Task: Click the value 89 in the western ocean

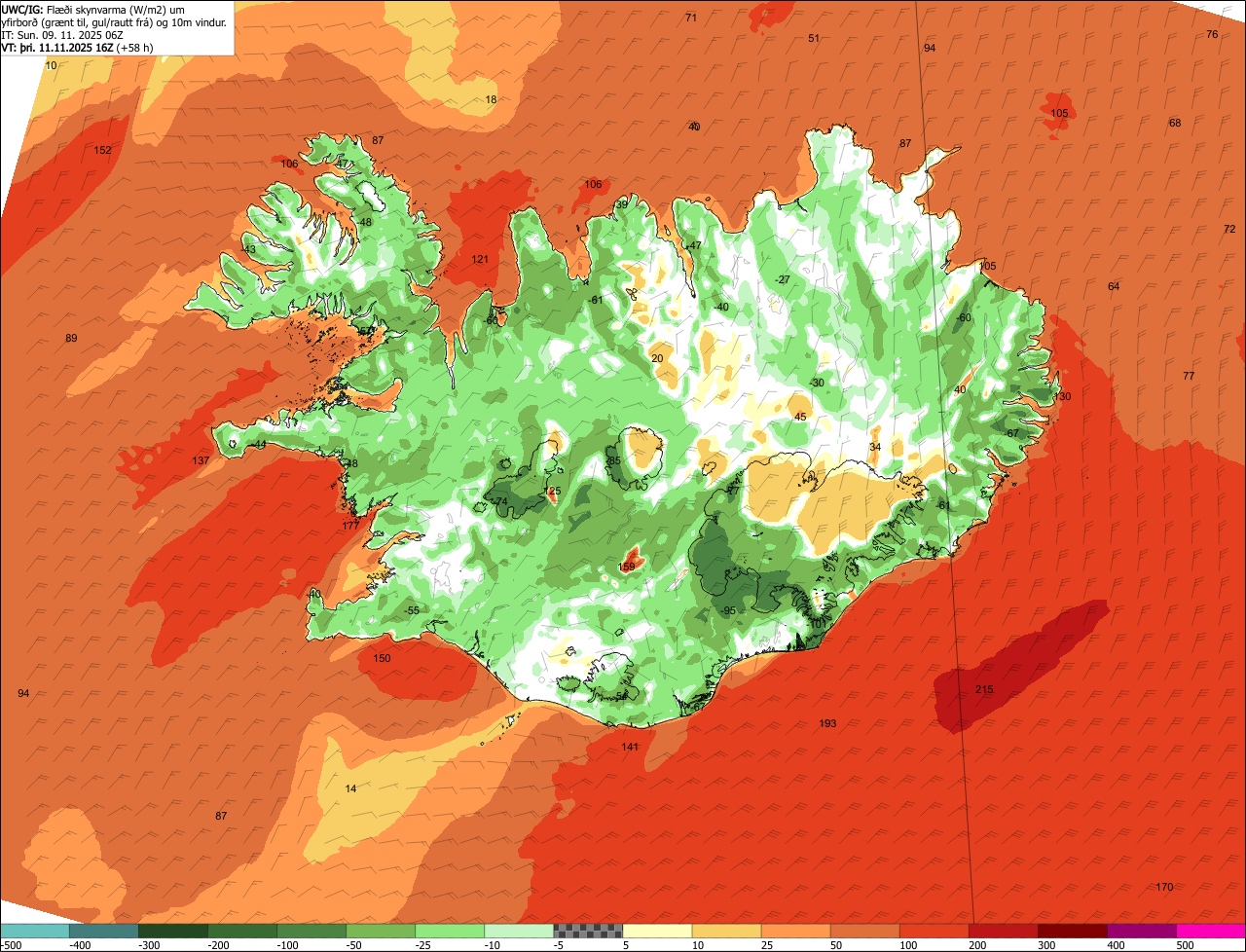Action: point(71,338)
